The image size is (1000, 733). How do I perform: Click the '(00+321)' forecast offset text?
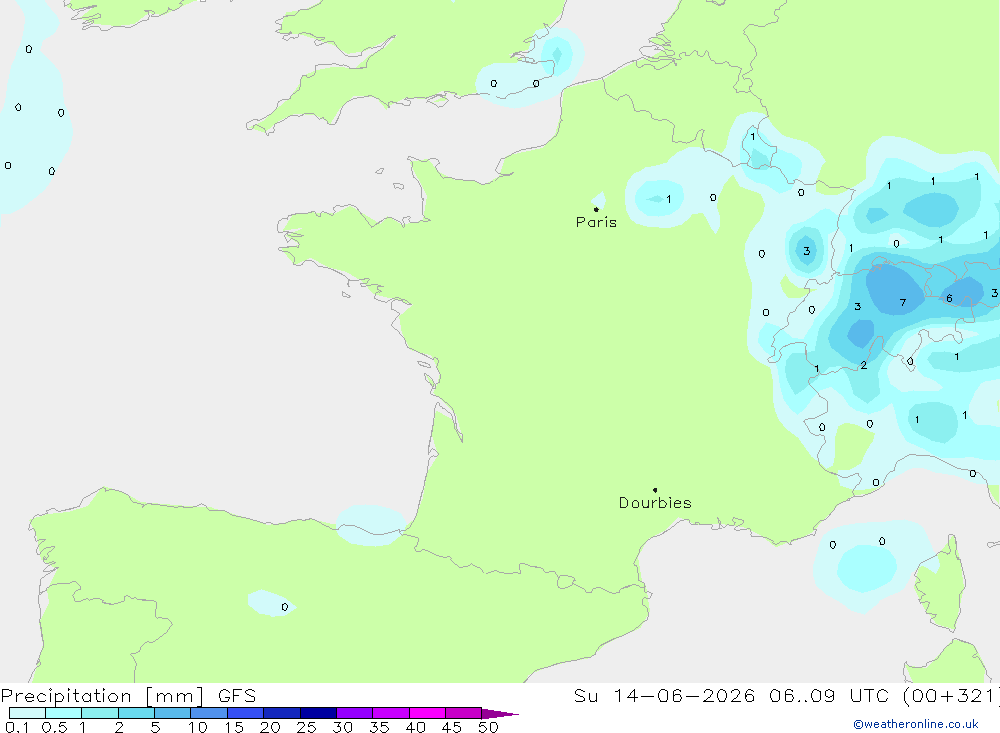click(x=951, y=696)
